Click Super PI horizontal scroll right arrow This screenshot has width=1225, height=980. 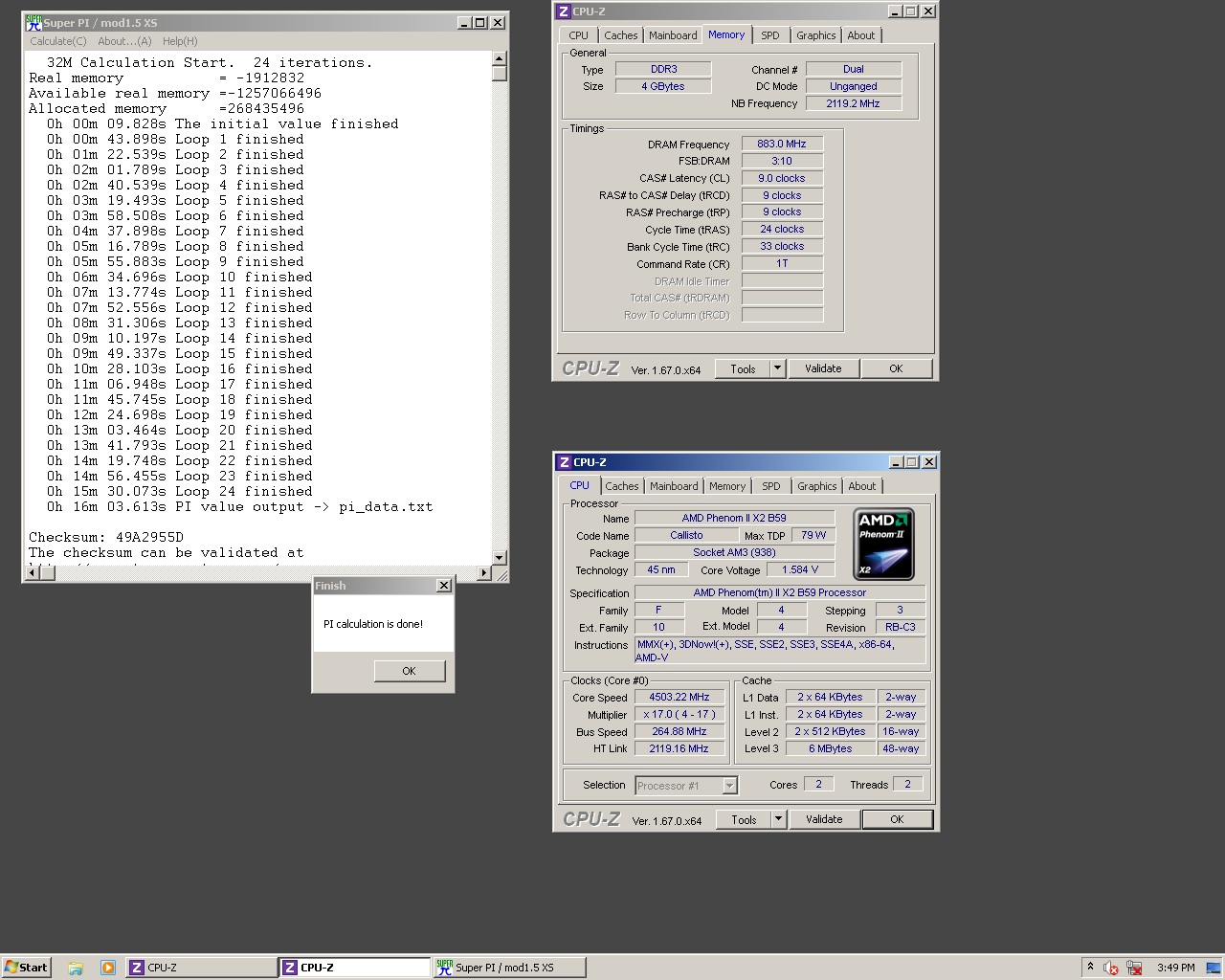tap(483, 572)
